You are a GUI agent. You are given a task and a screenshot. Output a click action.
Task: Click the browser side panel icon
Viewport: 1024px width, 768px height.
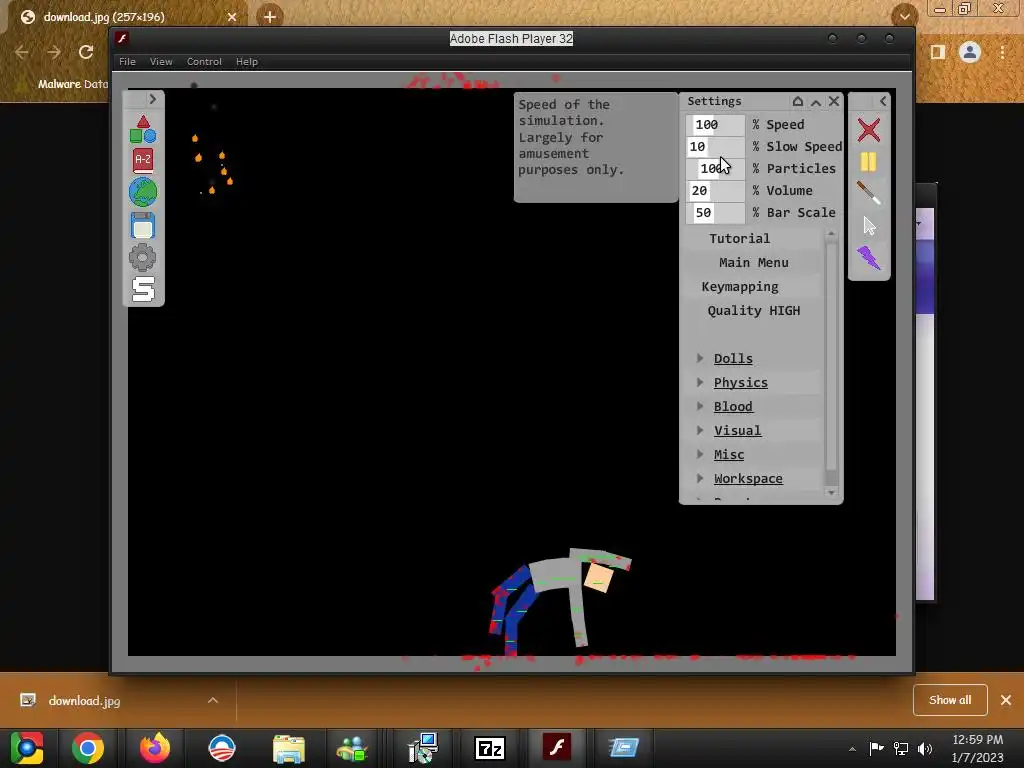click(938, 52)
